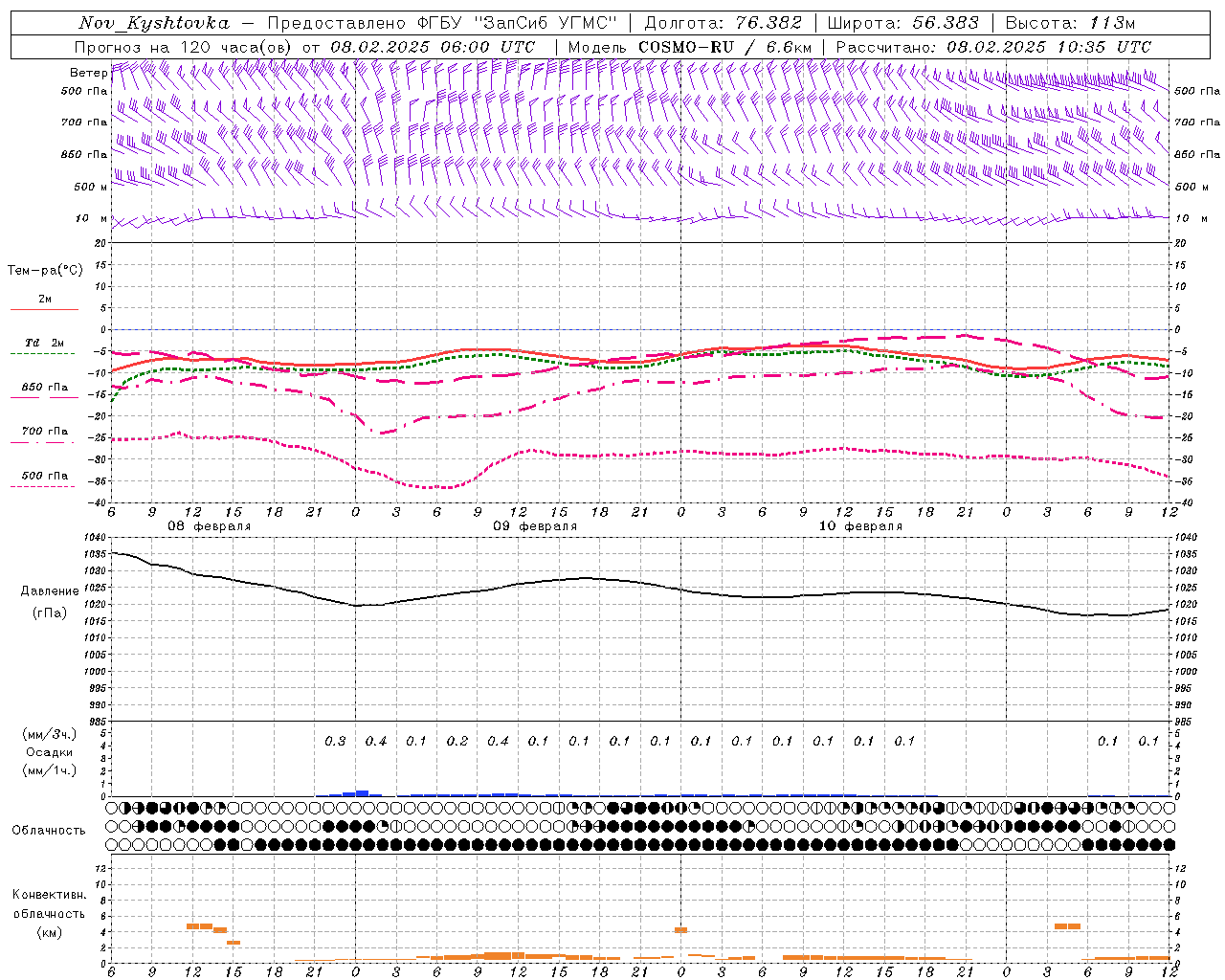
Task: Click the '2м' temperature legend entry
Action: [45, 299]
